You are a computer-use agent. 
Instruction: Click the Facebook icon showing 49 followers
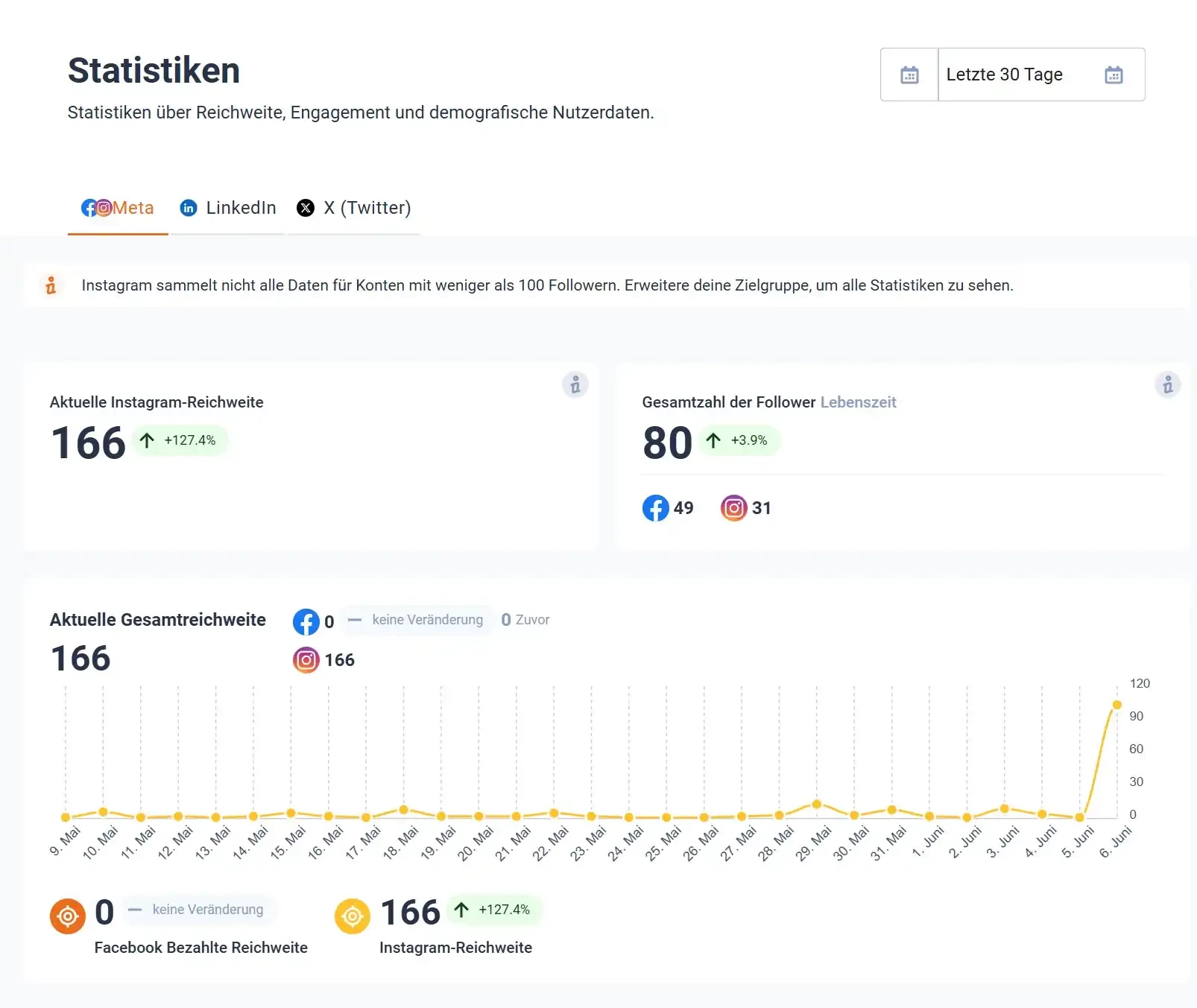point(656,508)
